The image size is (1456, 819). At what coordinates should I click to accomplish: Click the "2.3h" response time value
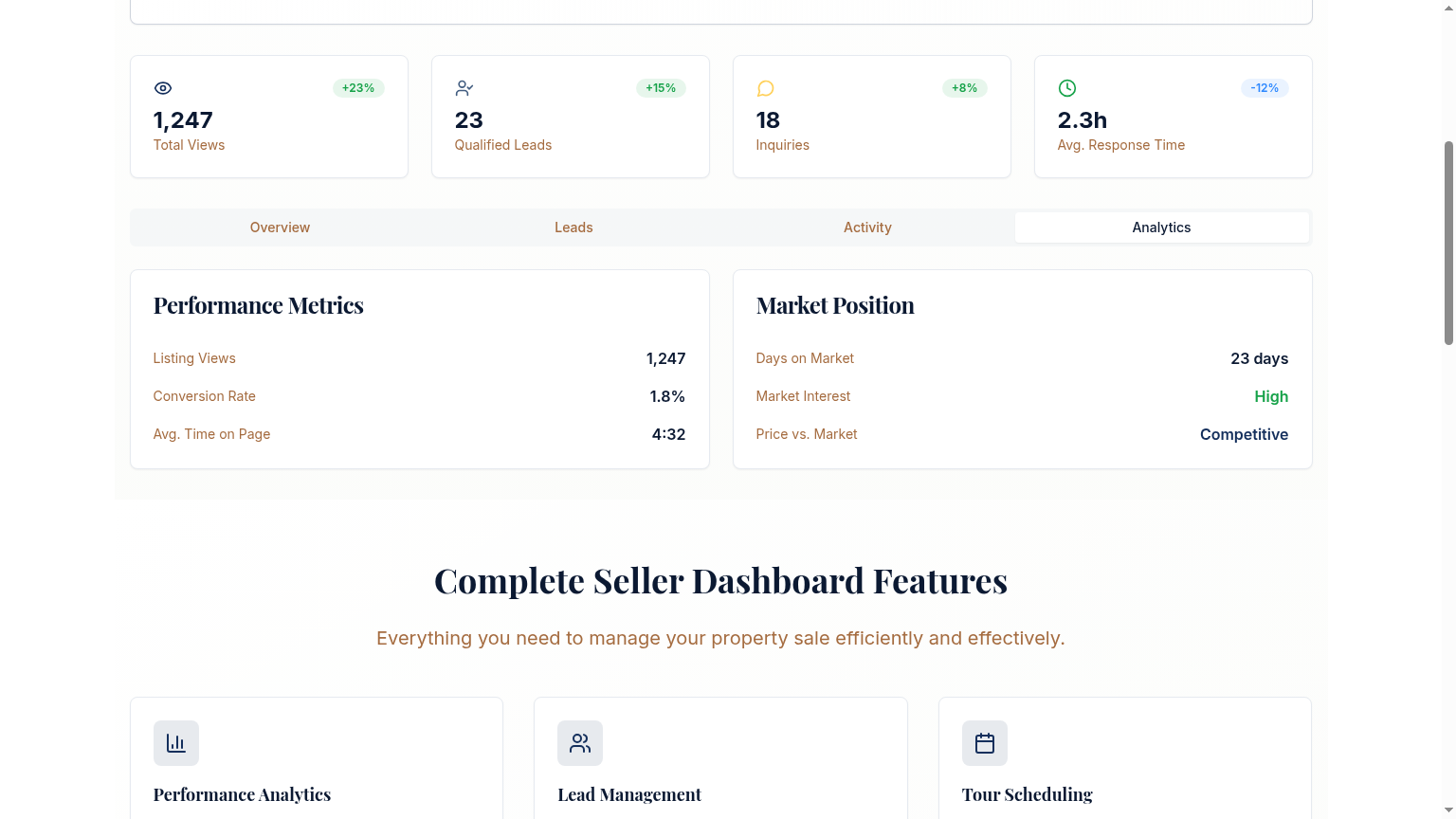(x=1083, y=120)
